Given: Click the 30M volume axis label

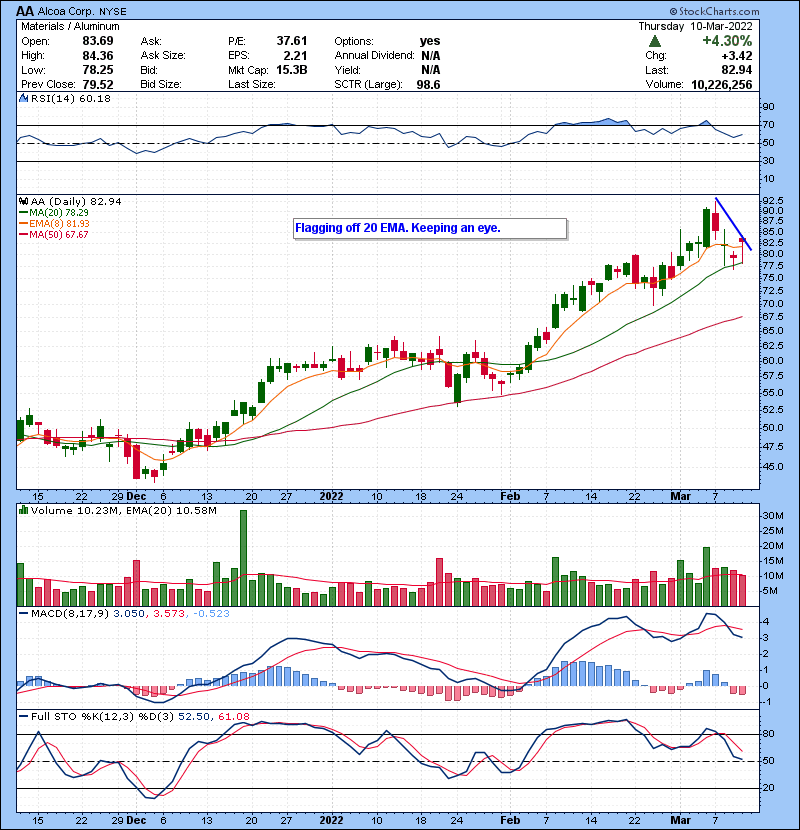Looking at the screenshot, I should [772, 516].
